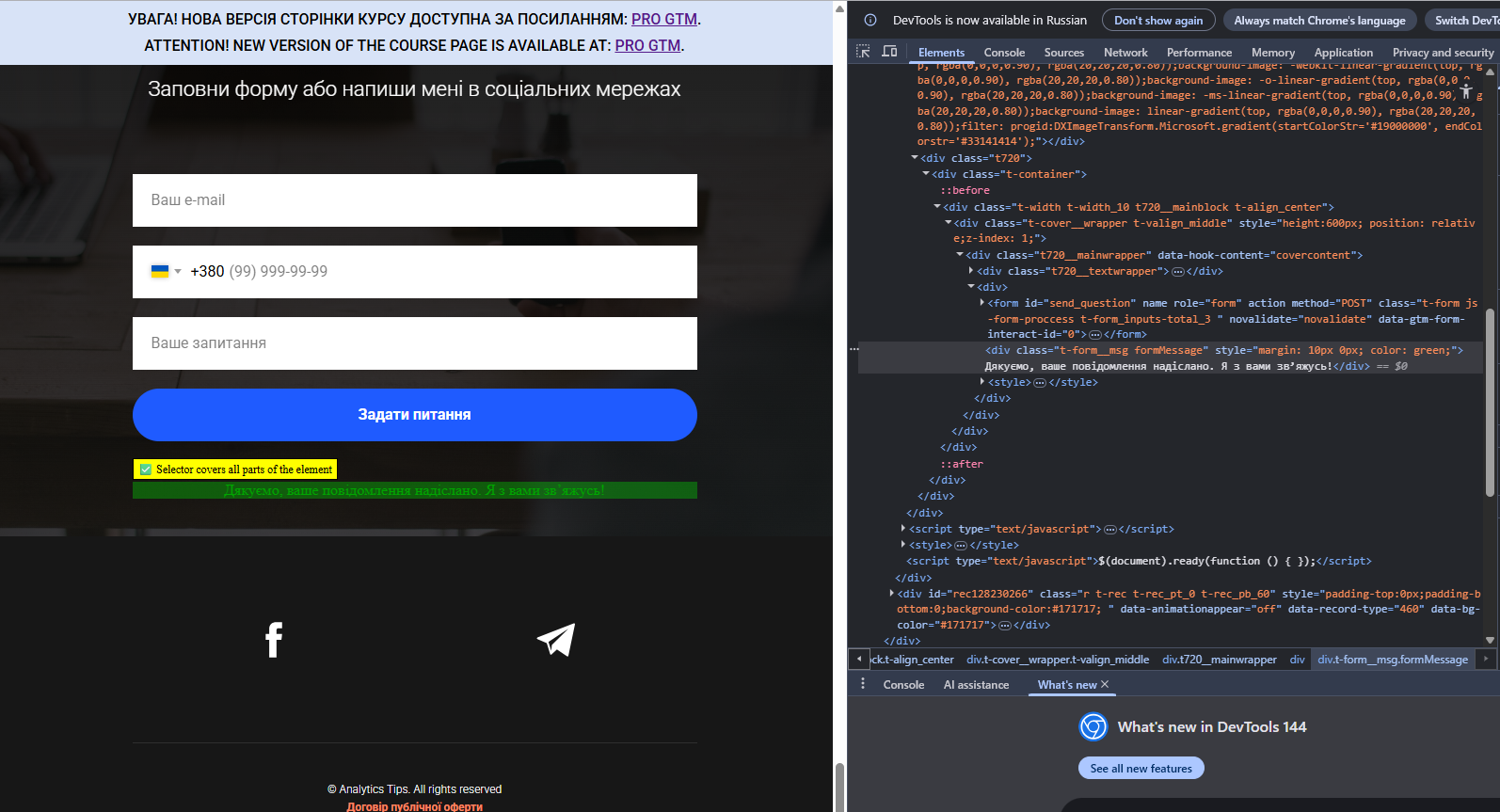Open the Memory tab
This screenshot has height=812, width=1500.
point(1273,53)
